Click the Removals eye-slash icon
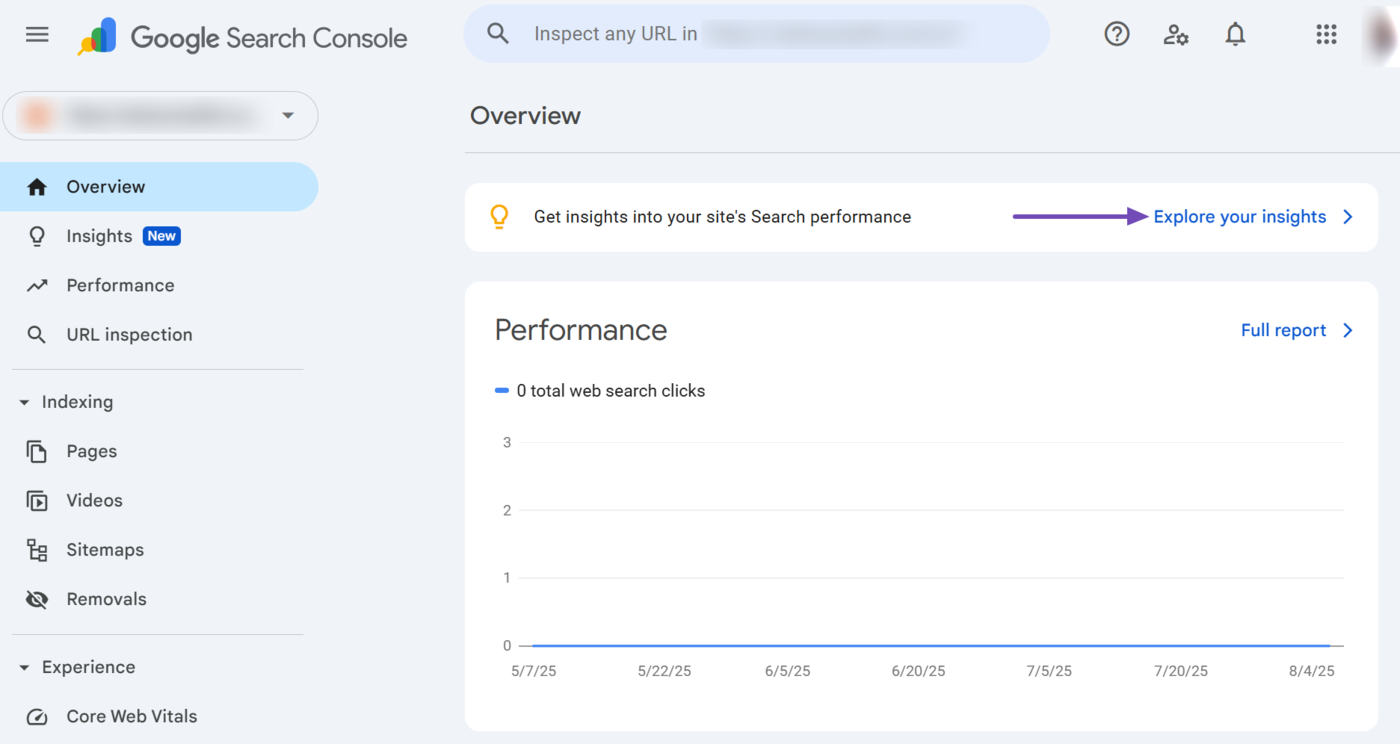The height and width of the screenshot is (744, 1400). click(37, 600)
